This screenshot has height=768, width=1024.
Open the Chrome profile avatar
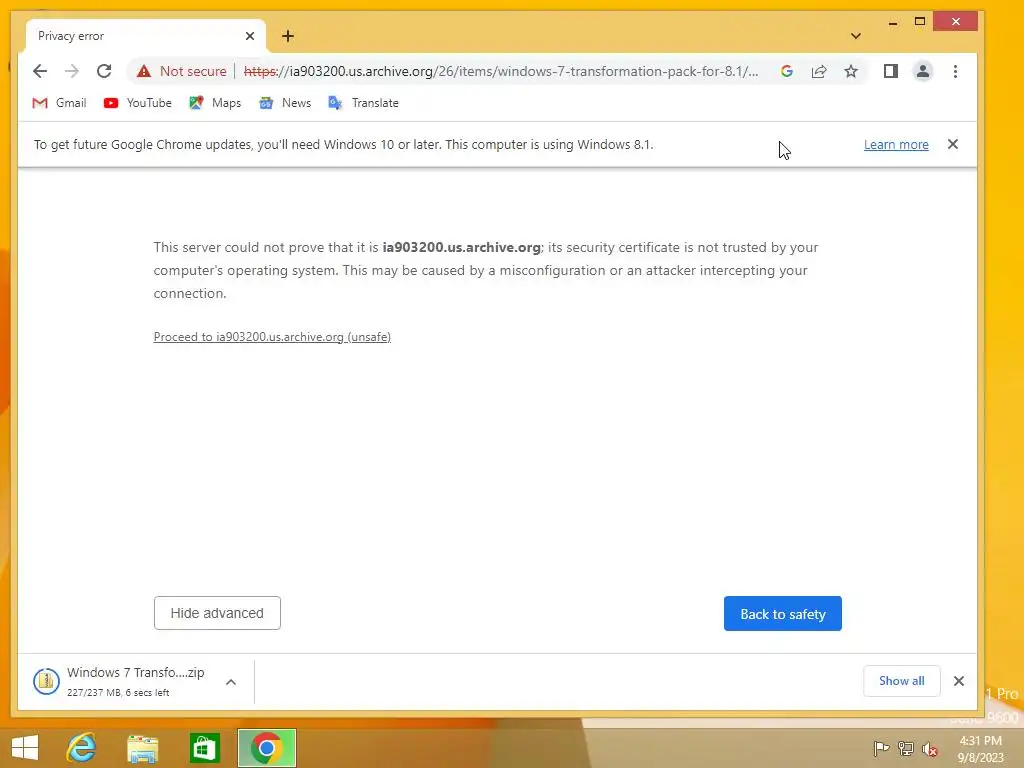point(923,71)
